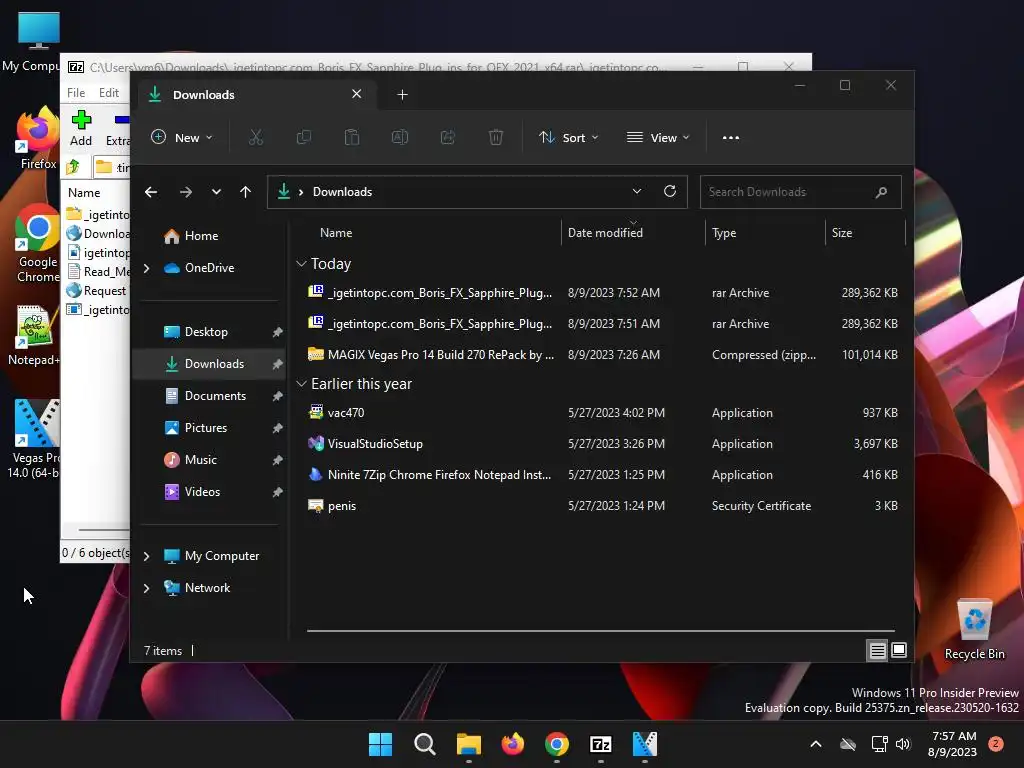Image resolution: width=1024 pixels, height=768 pixels.
Task: Switch to 7-Zip from the taskbar
Action: [x=600, y=744]
